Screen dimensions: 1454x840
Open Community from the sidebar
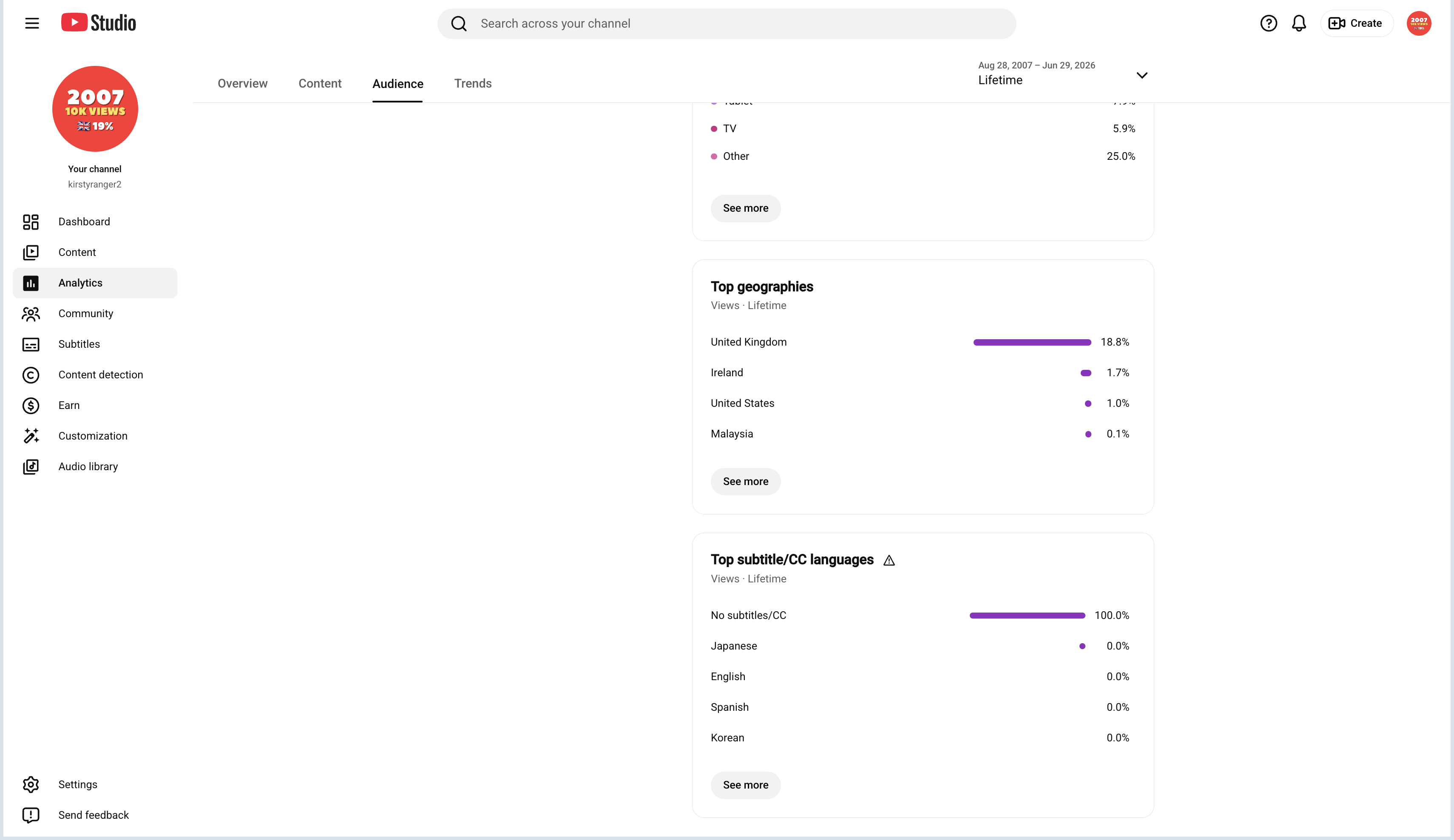click(x=95, y=313)
